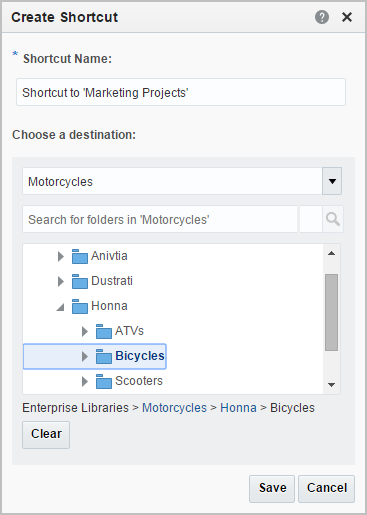Click the Save button
Image resolution: width=367 pixels, height=515 pixels.
coord(272,489)
